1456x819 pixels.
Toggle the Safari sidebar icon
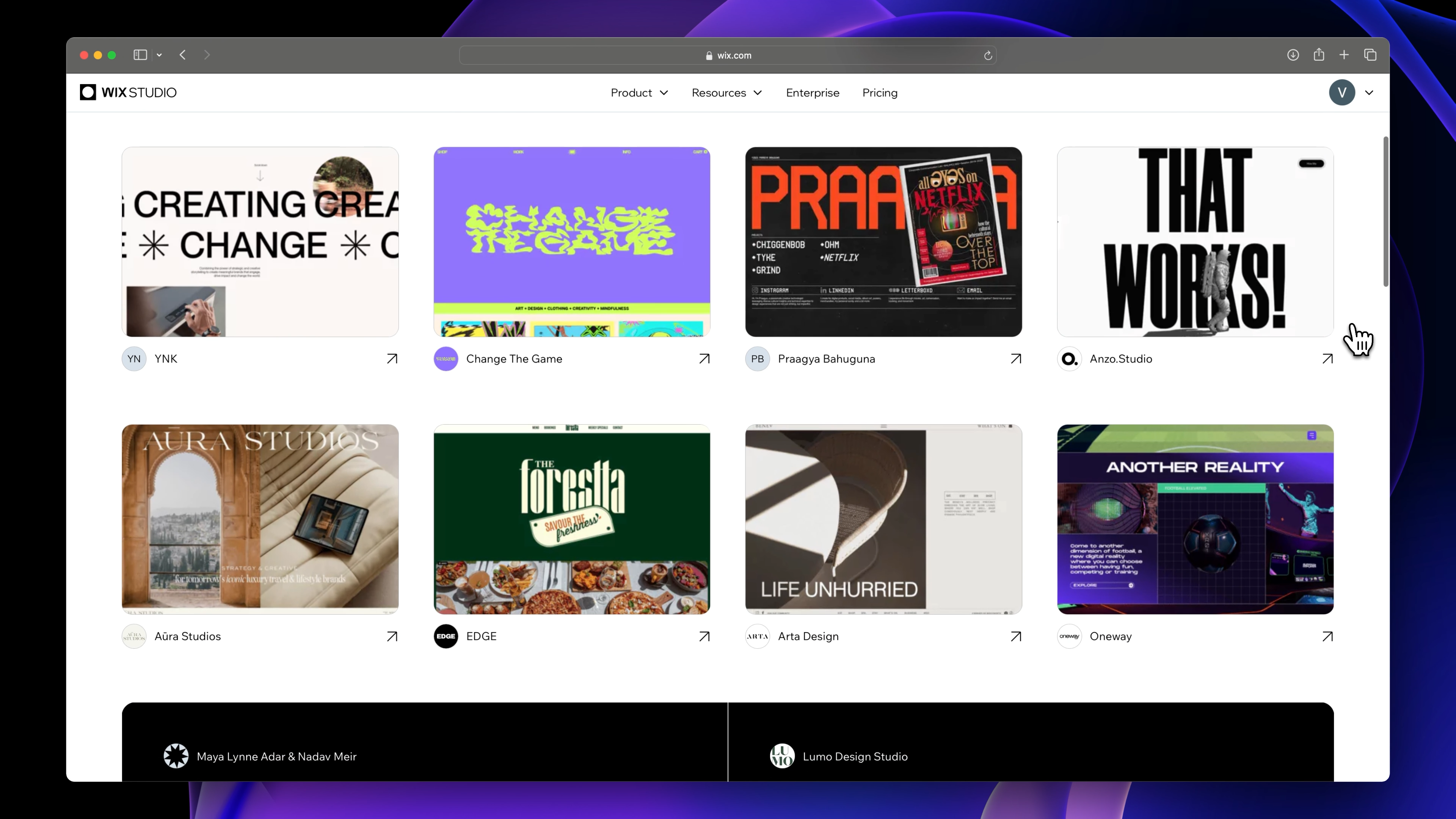[x=140, y=55]
